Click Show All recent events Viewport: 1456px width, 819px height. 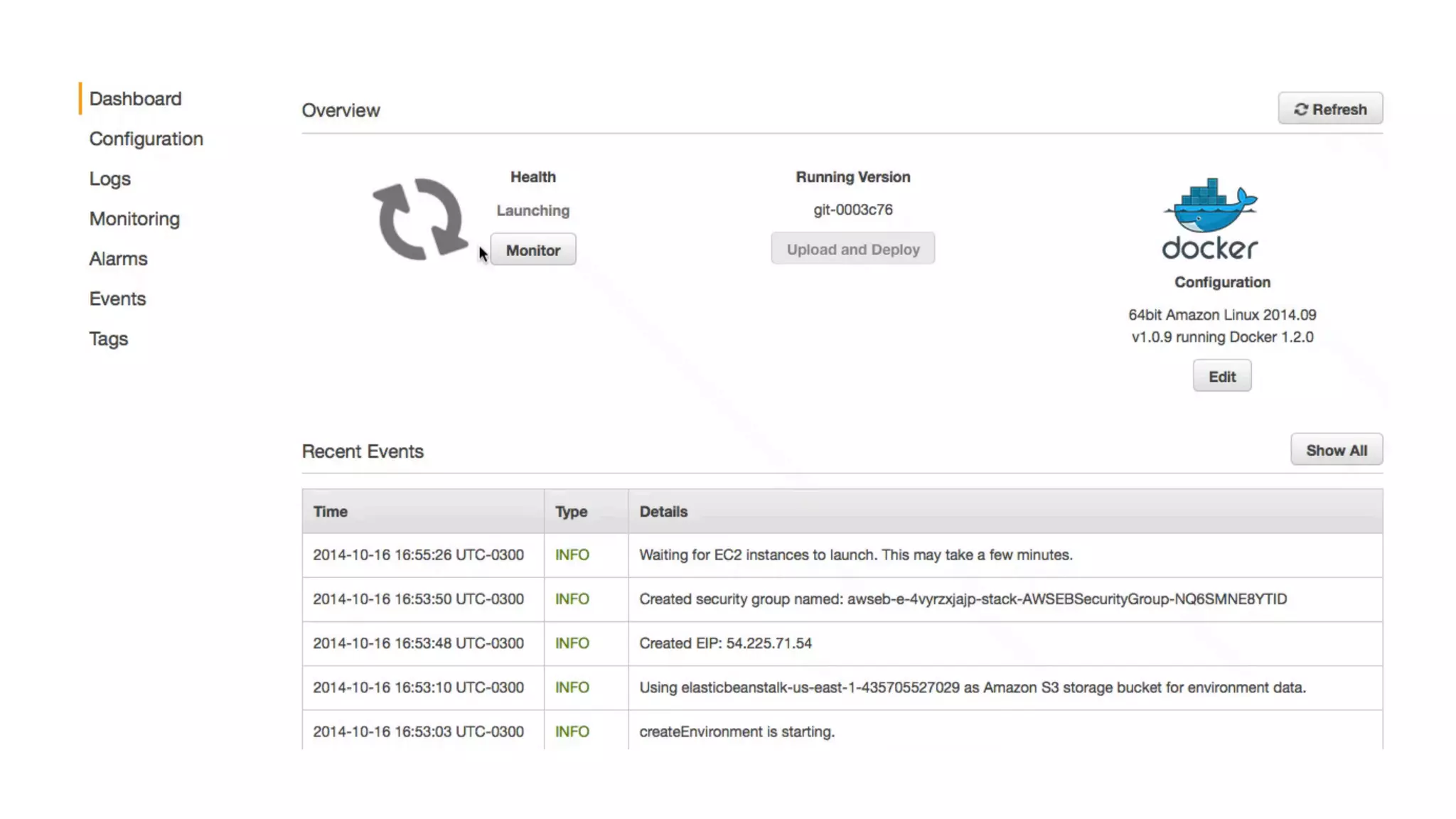(1336, 451)
